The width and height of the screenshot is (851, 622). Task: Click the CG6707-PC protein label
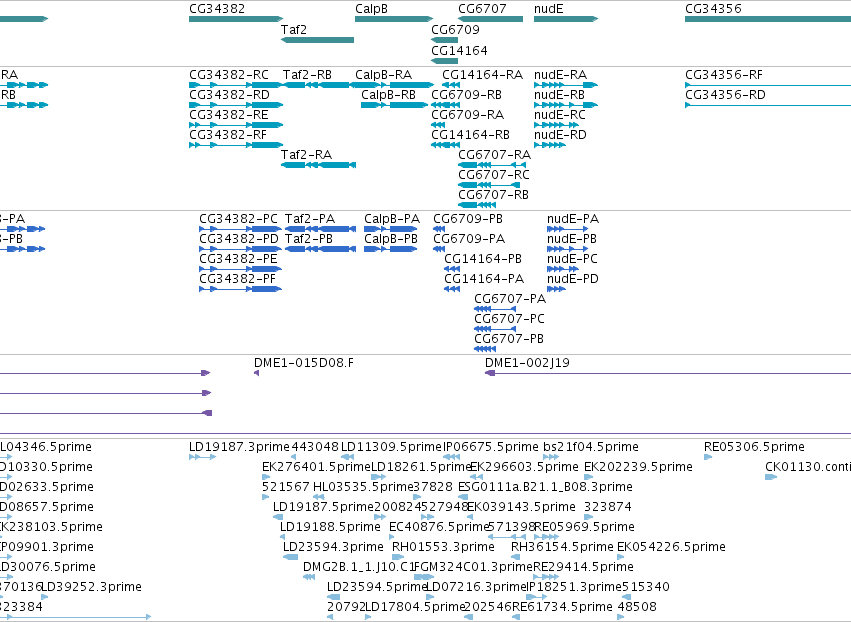click(x=509, y=319)
